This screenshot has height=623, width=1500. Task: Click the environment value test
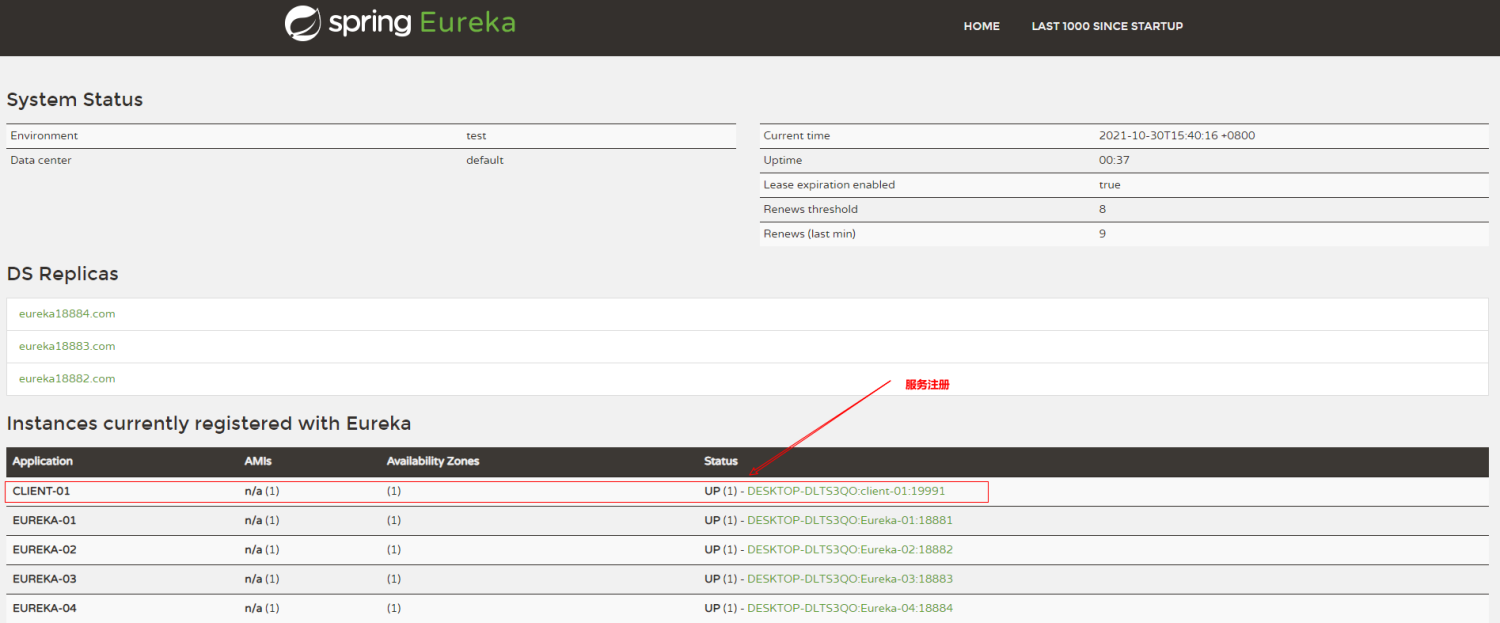[x=476, y=136]
